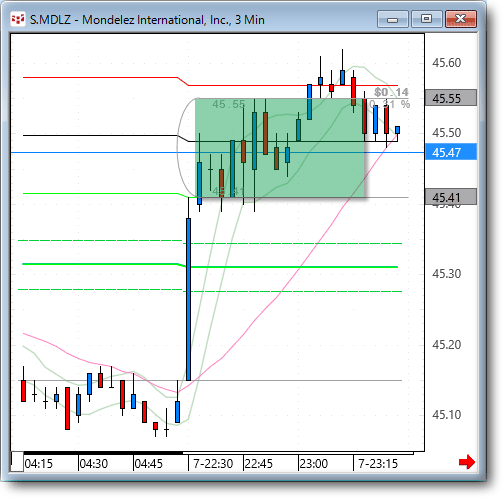504x499 pixels.
Task: Click the 7-22:30 time axis label
Action: pos(213,464)
